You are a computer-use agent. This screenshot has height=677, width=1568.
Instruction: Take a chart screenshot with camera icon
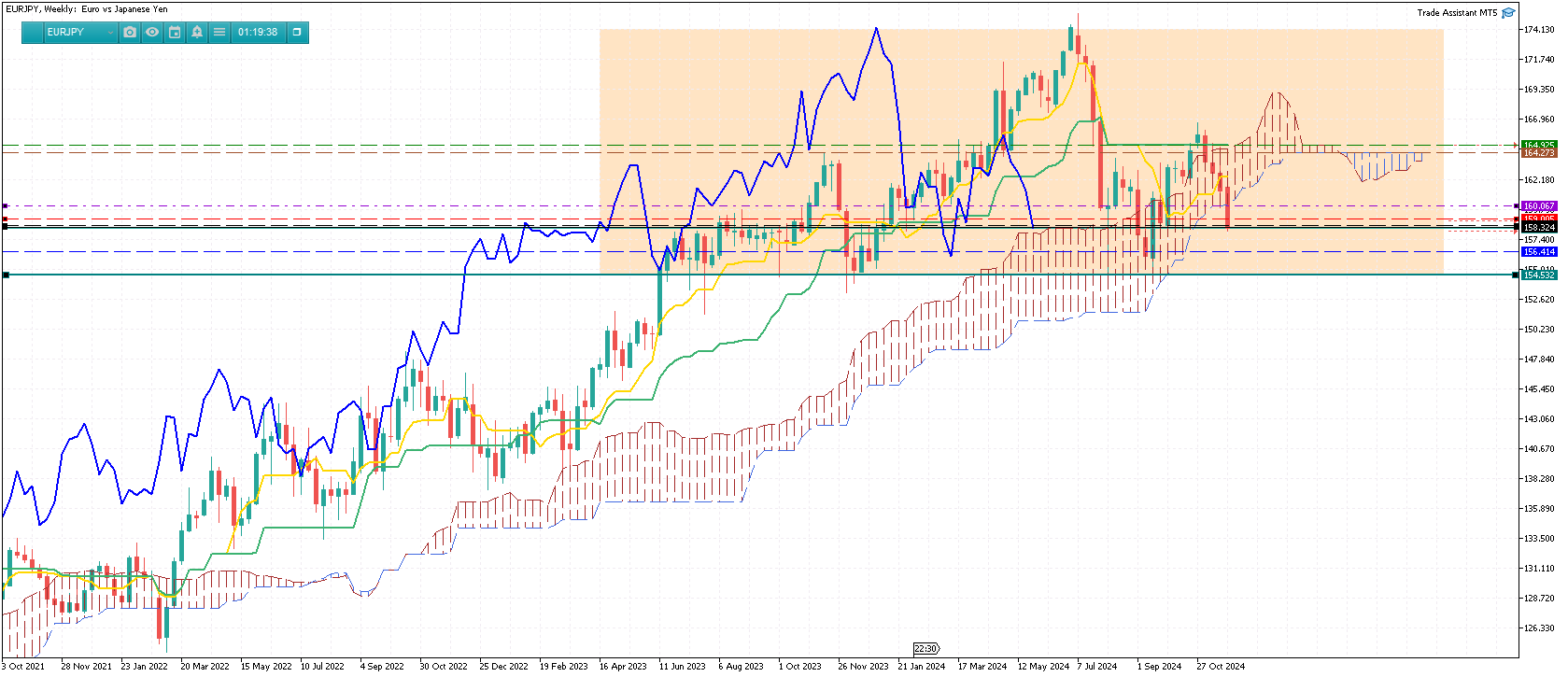tap(130, 32)
